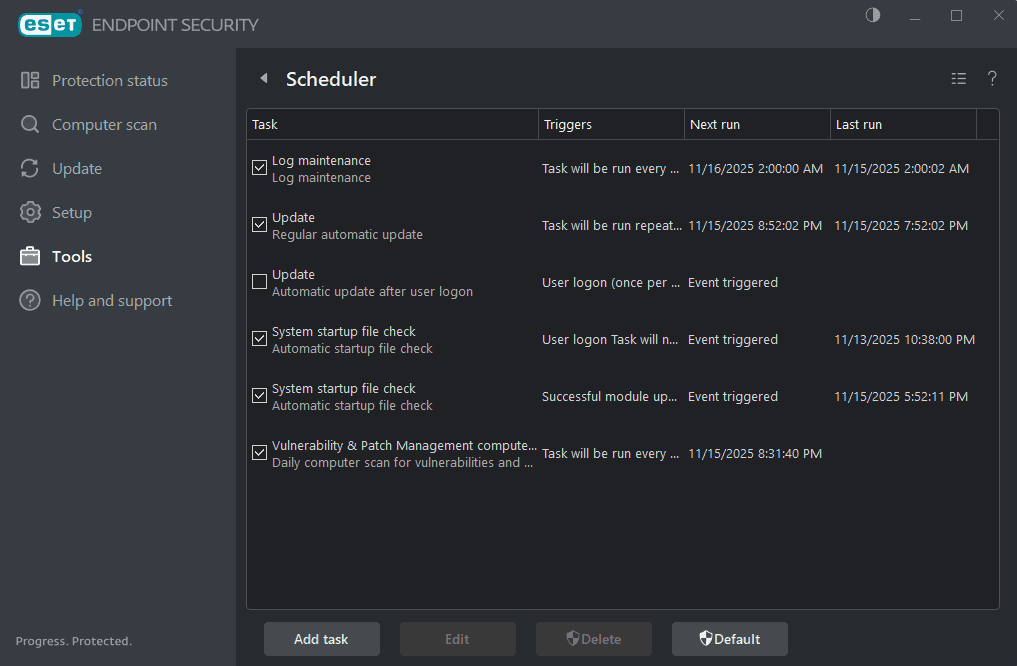This screenshot has height=666, width=1017.
Task: Click the 'User logon (once per ...' trigger cell
Action: 611,283
